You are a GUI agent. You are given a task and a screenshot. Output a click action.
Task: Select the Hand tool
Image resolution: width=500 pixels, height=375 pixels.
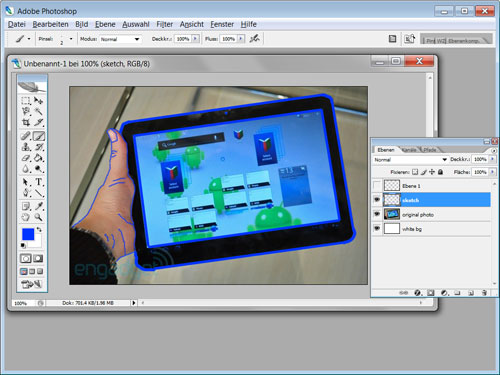click(x=26, y=217)
